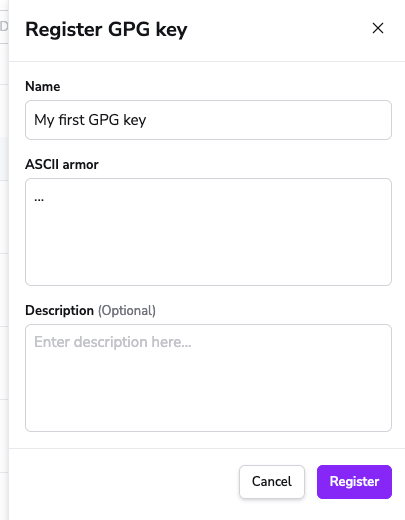Click the '(Optional)' hint text
The image size is (405, 520).
[x=127, y=310]
